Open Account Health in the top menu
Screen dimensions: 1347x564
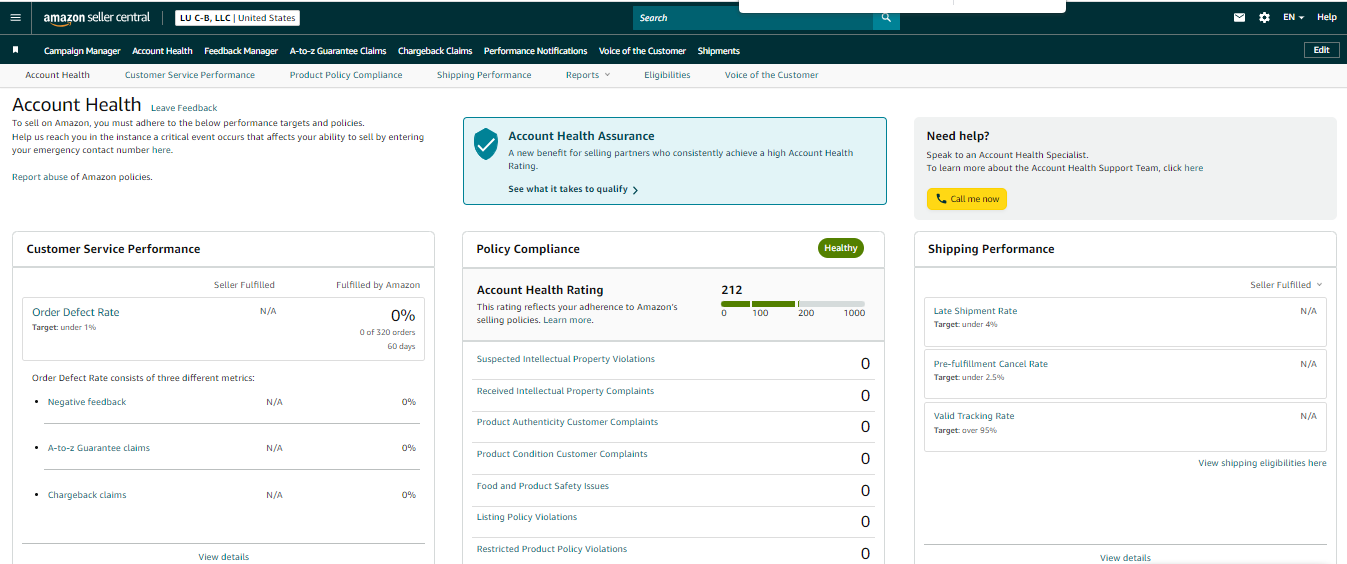(x=162, y=51)
